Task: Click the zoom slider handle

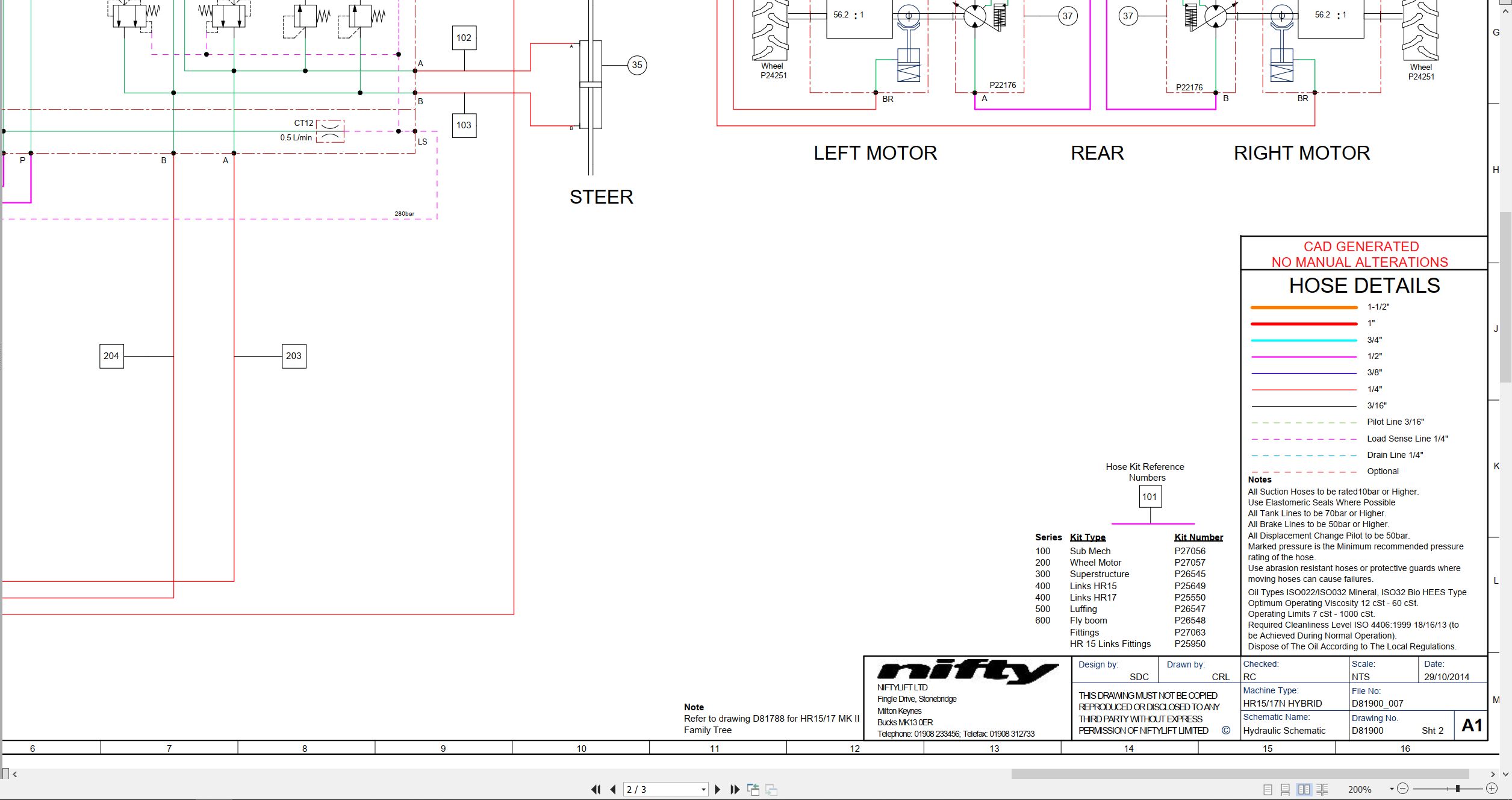Action: tap(1458, 789)
